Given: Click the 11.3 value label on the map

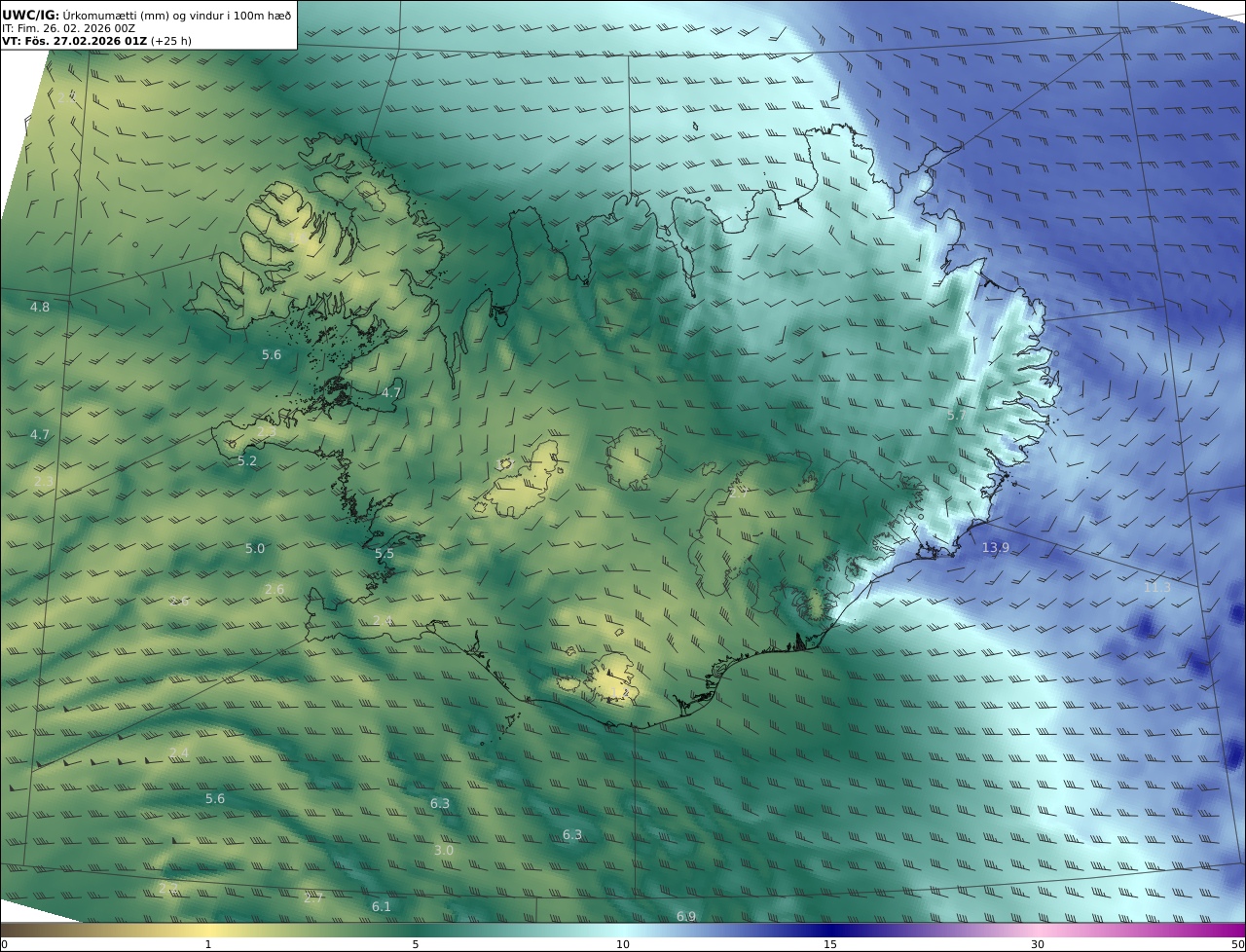Looking at the screenshot, I should tap(1156, 587).
